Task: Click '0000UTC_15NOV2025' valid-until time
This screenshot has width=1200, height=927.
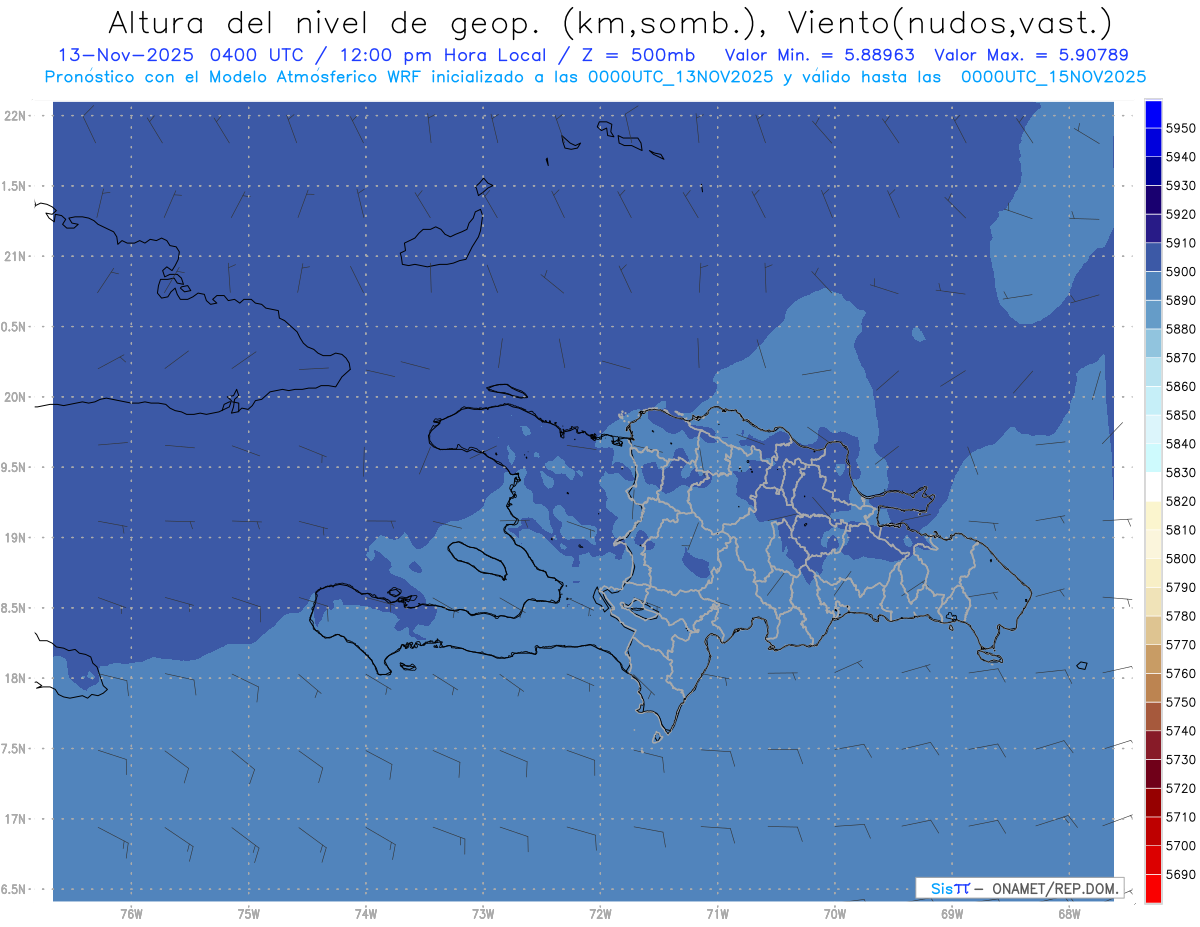Action: point(1053,77)
